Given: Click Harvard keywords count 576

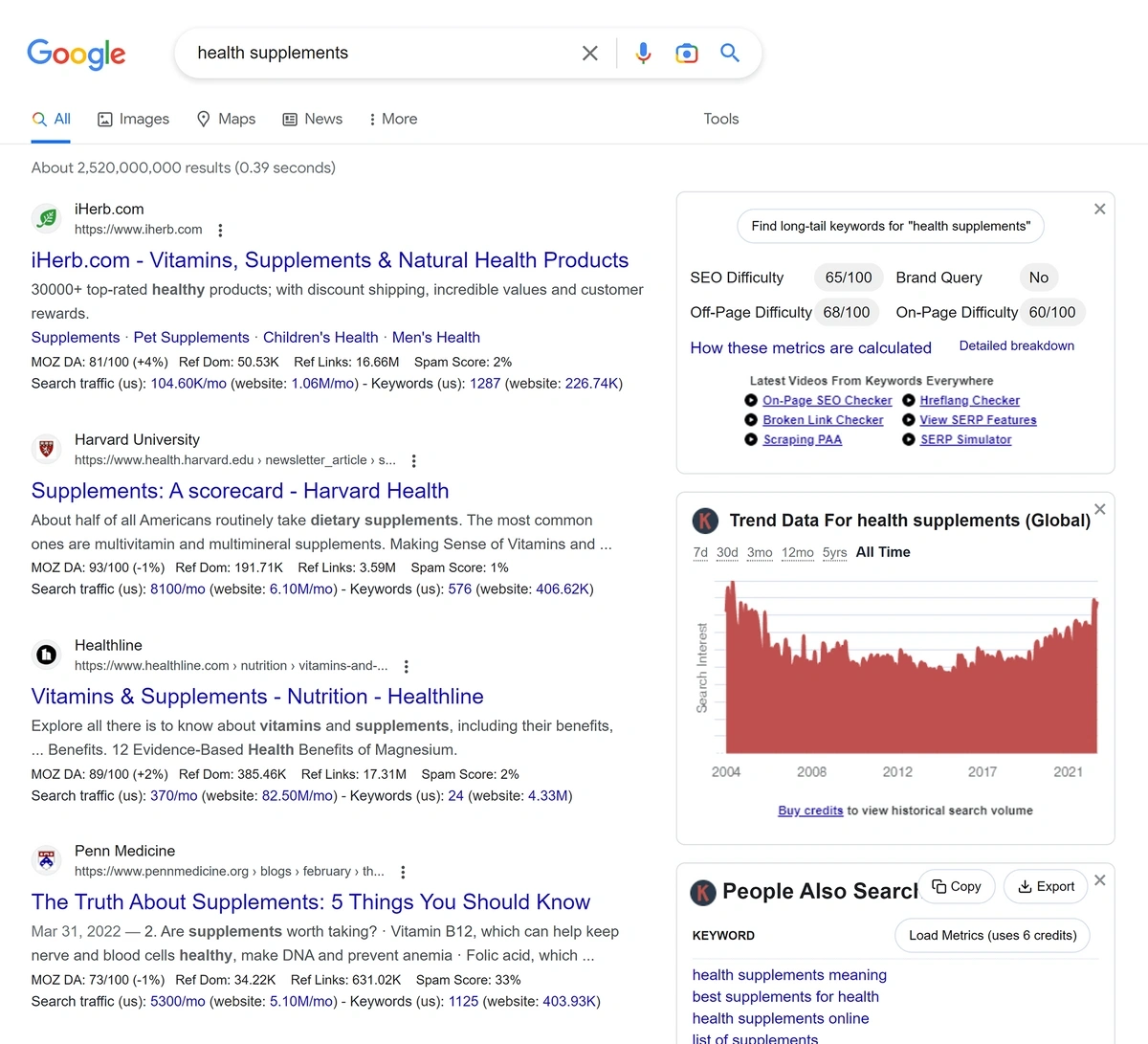Looking at the screenshot, I should click(x=460, y=589).
